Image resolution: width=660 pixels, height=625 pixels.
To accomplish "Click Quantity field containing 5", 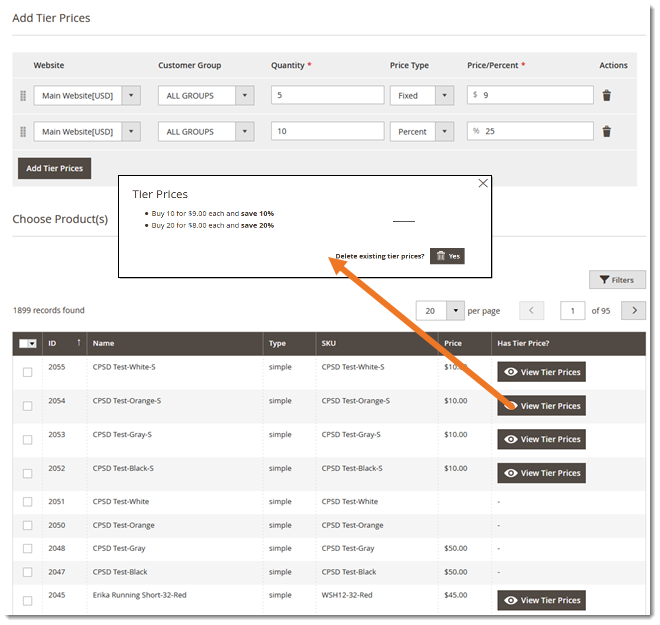I will (x=327, y=96).
